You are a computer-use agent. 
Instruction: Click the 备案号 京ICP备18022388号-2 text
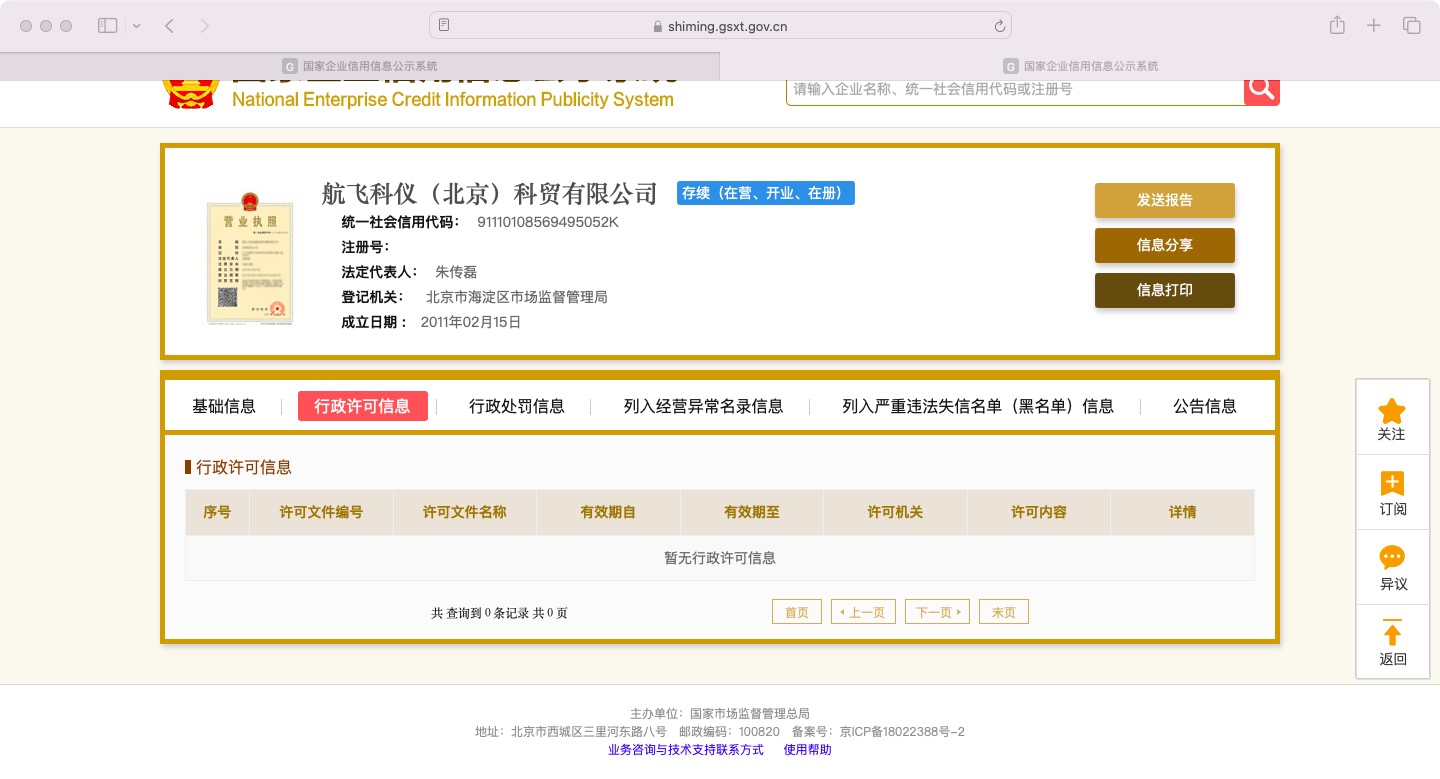tap(878, 732)
